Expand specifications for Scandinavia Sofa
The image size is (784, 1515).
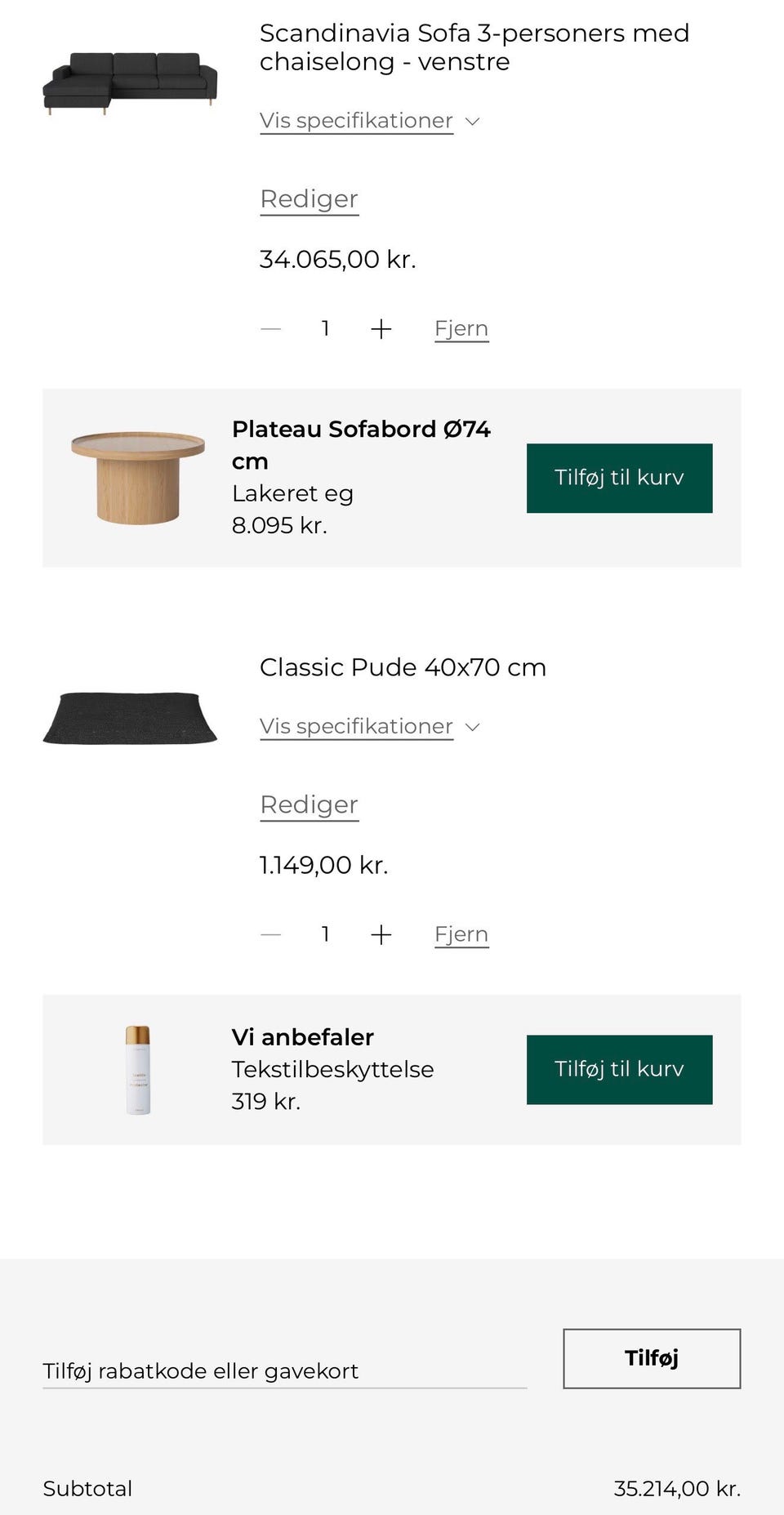[356, 120]
